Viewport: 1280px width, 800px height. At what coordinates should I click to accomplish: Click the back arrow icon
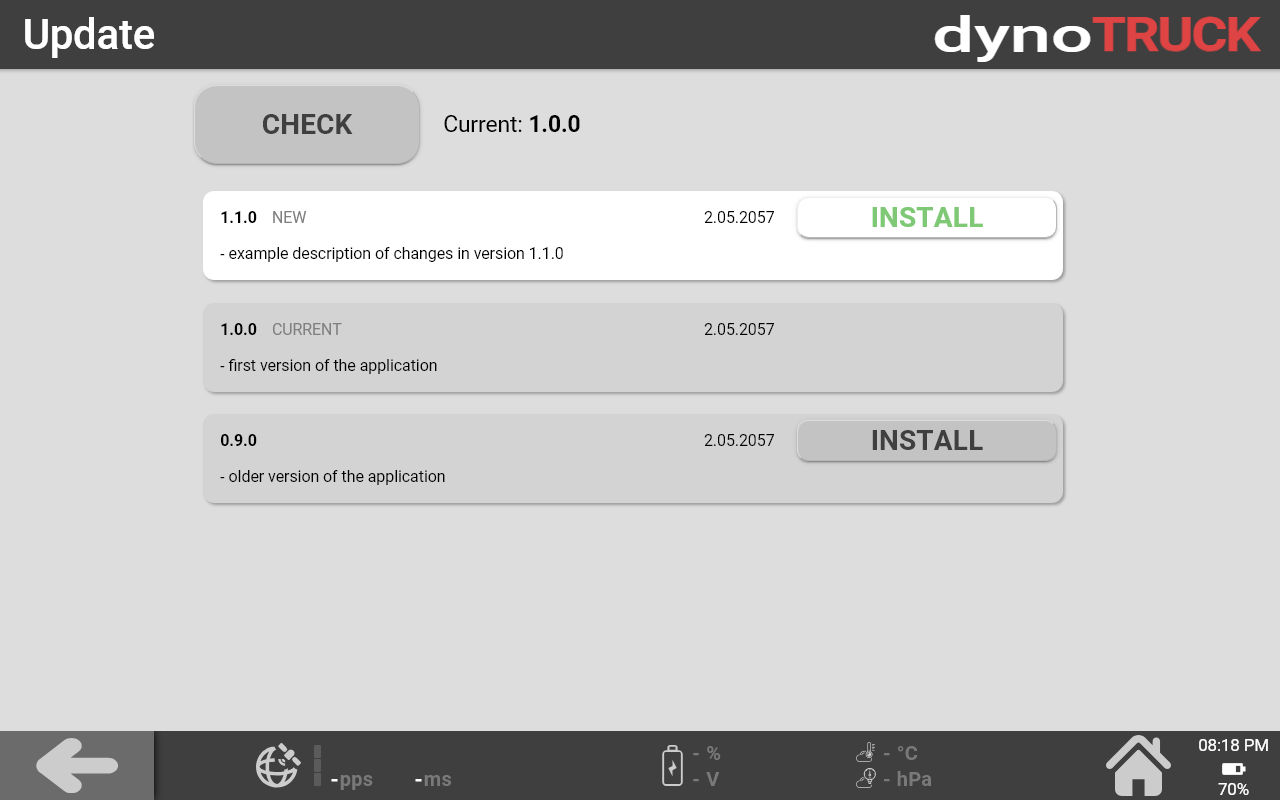click(77, 766)
